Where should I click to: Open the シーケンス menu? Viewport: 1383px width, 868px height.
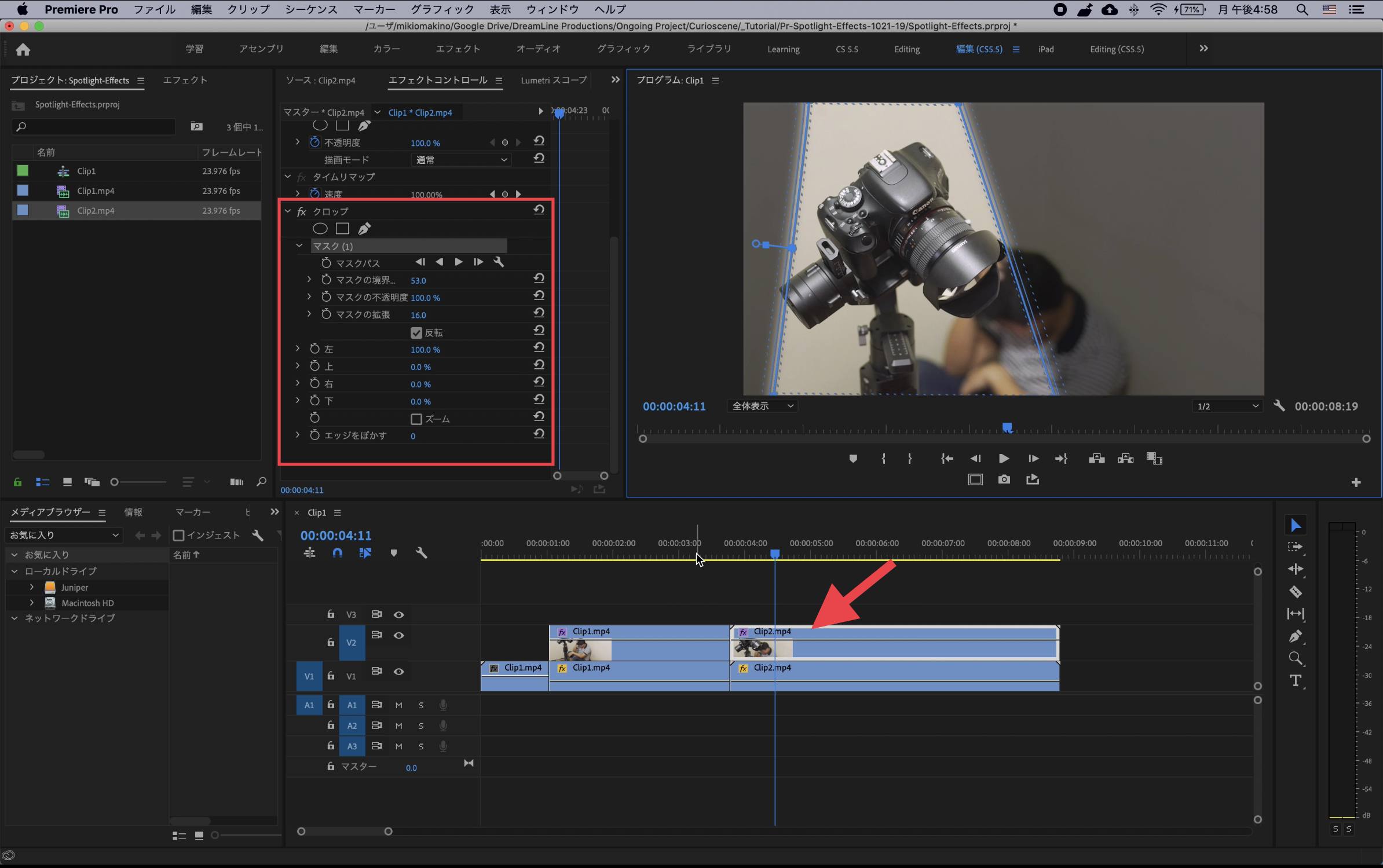[x=311, y=9]
